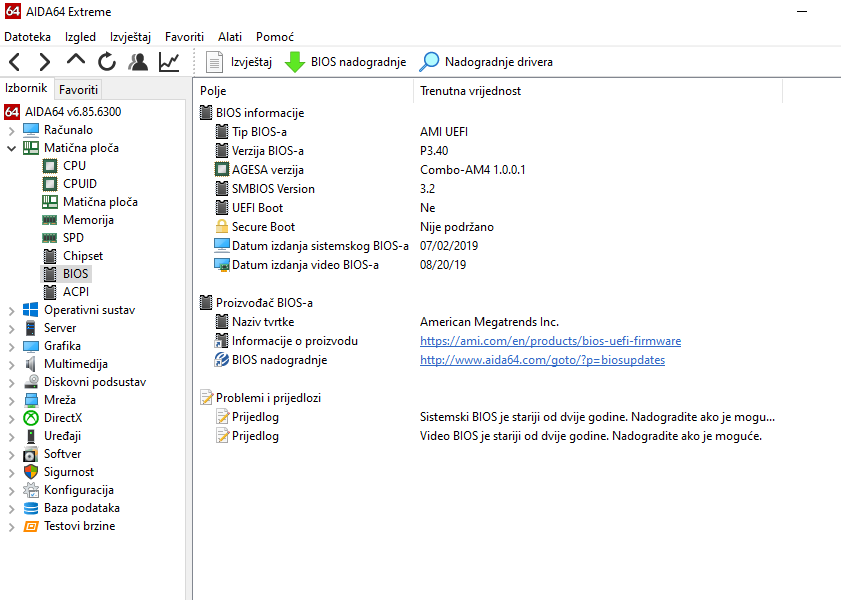Refresh the page with the circular arrow icon
Viewport: 841px width, 600px height.
(x=107, y=62)
